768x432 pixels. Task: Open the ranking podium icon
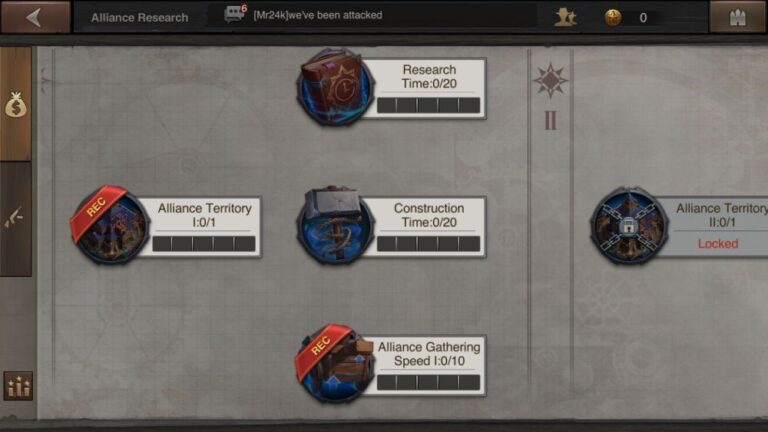(x=18, y=386)
